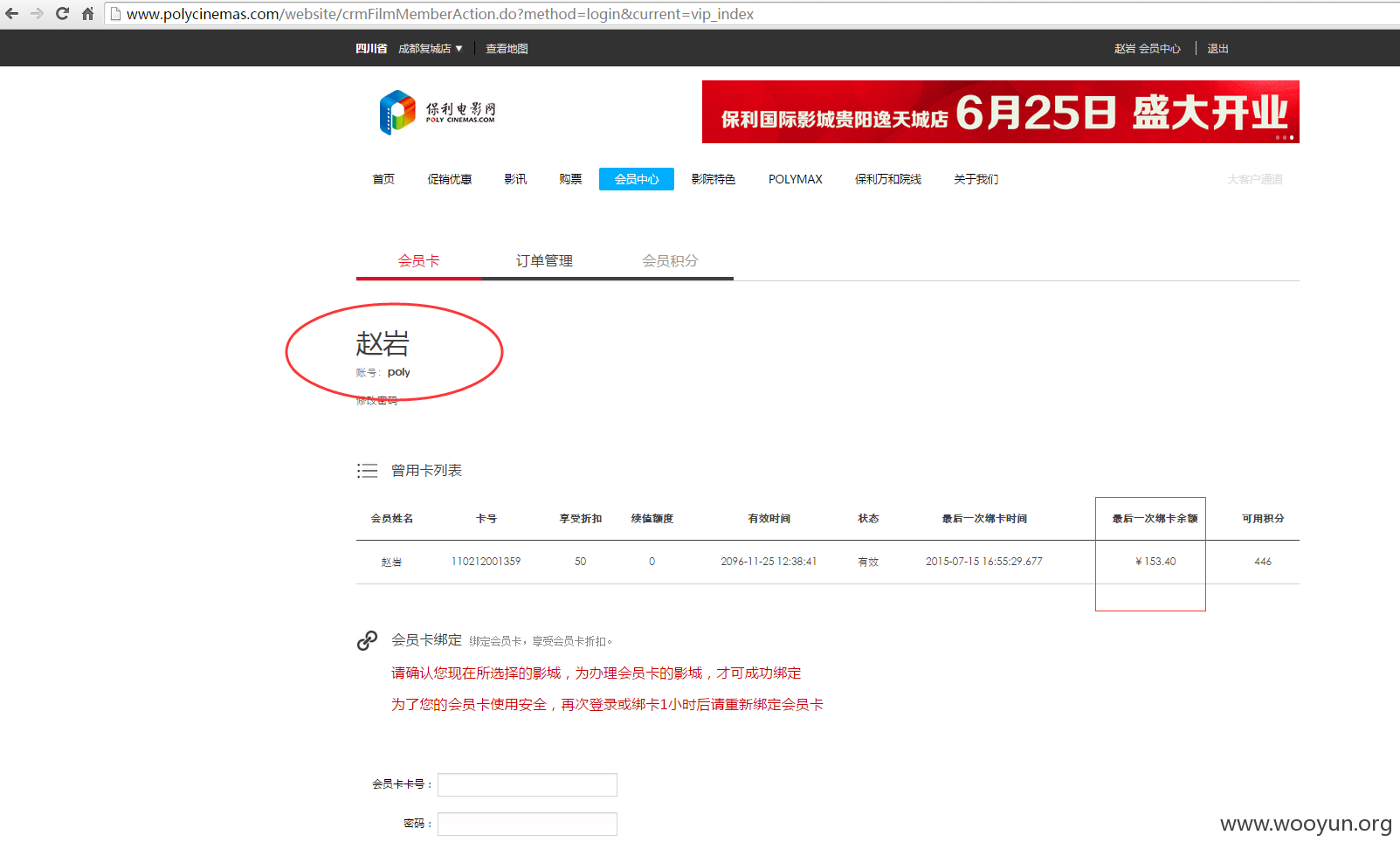Click the discount value 50 cell
Screen dimensions: 1400x849
581,562
